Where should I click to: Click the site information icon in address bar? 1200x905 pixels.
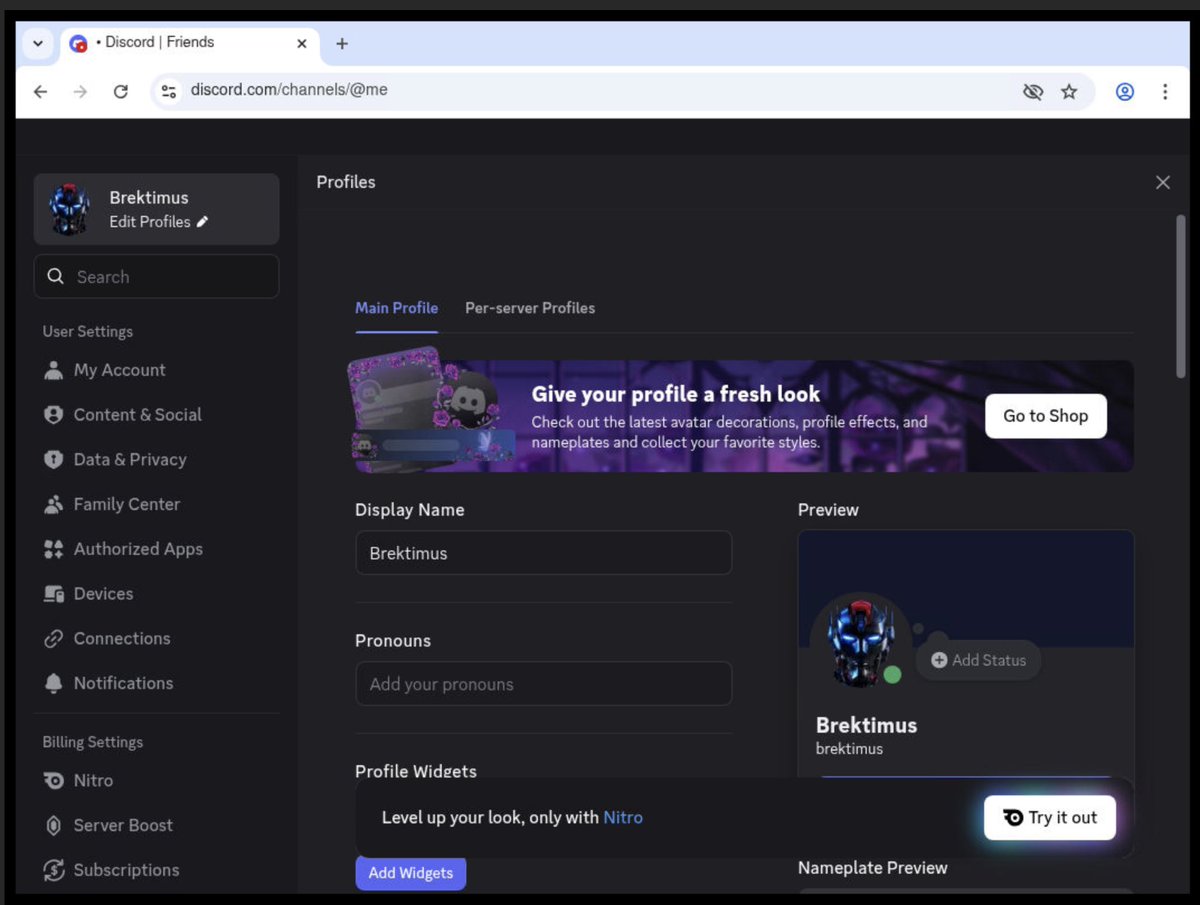(169, 91)
